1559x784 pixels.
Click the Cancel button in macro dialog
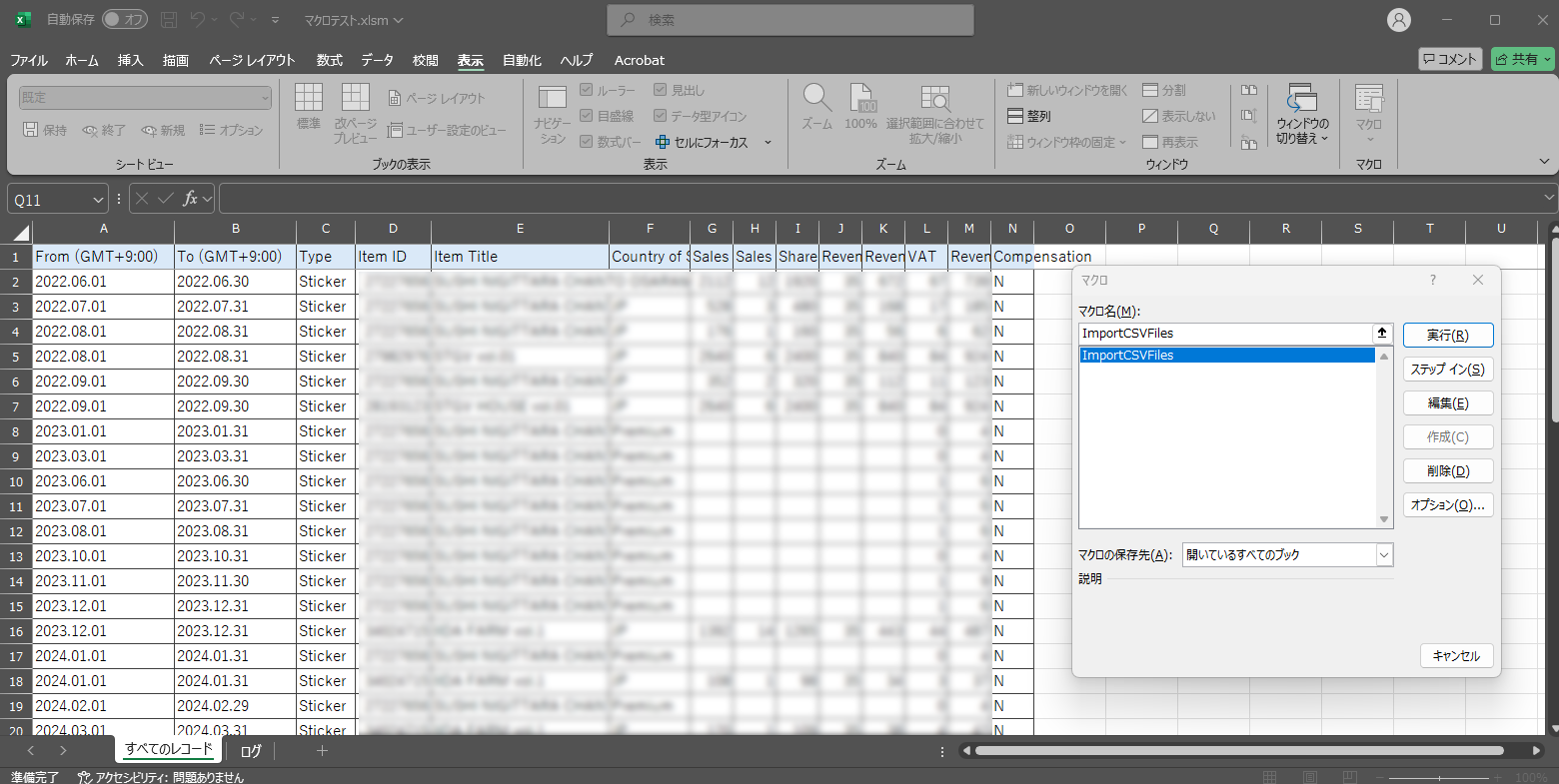click(1456, 656)
